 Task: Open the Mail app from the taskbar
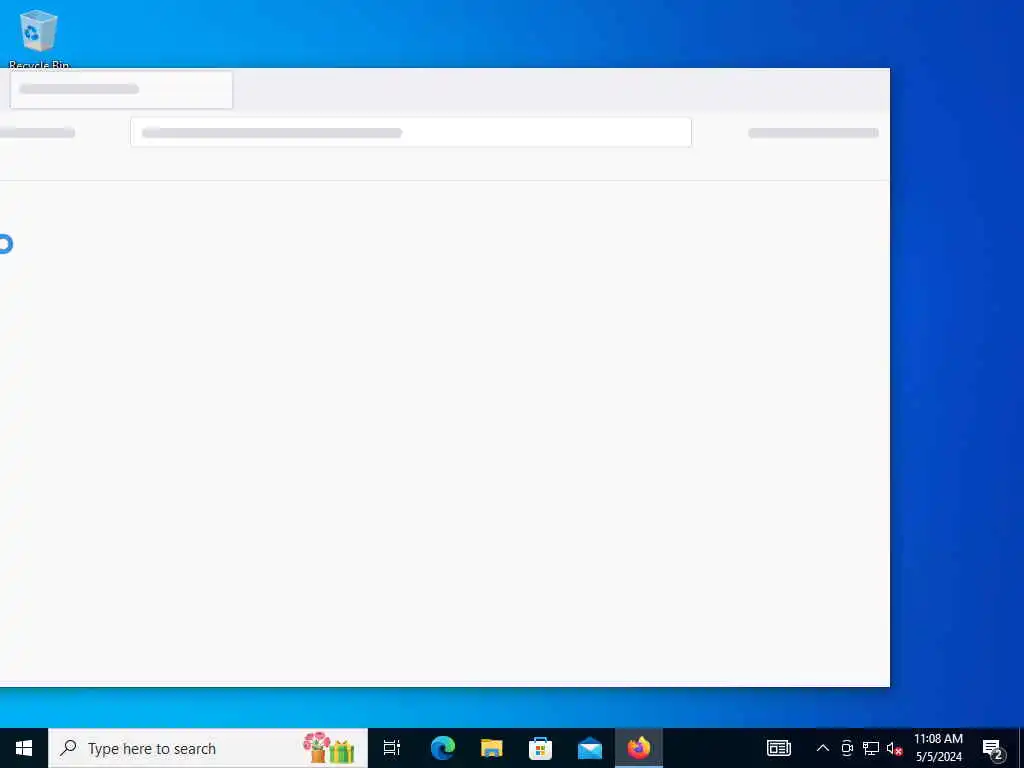coord(590,748)
